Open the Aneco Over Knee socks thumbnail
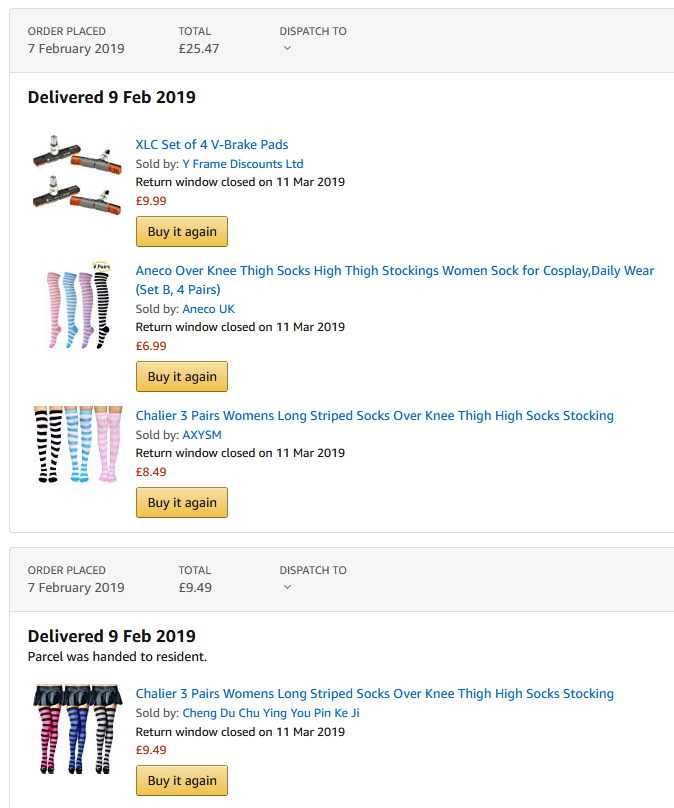 pos(78,305)
